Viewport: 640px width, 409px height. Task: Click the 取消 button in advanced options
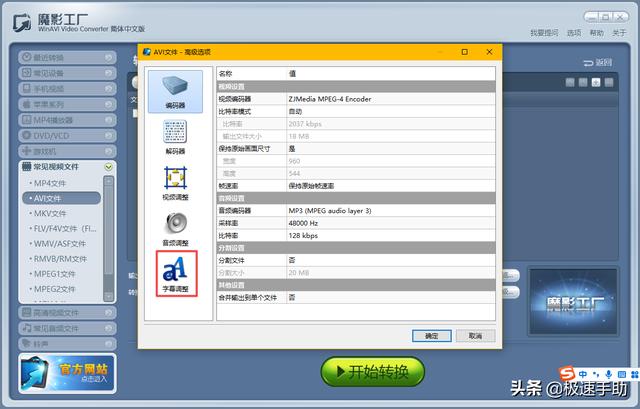coord(476,336)
